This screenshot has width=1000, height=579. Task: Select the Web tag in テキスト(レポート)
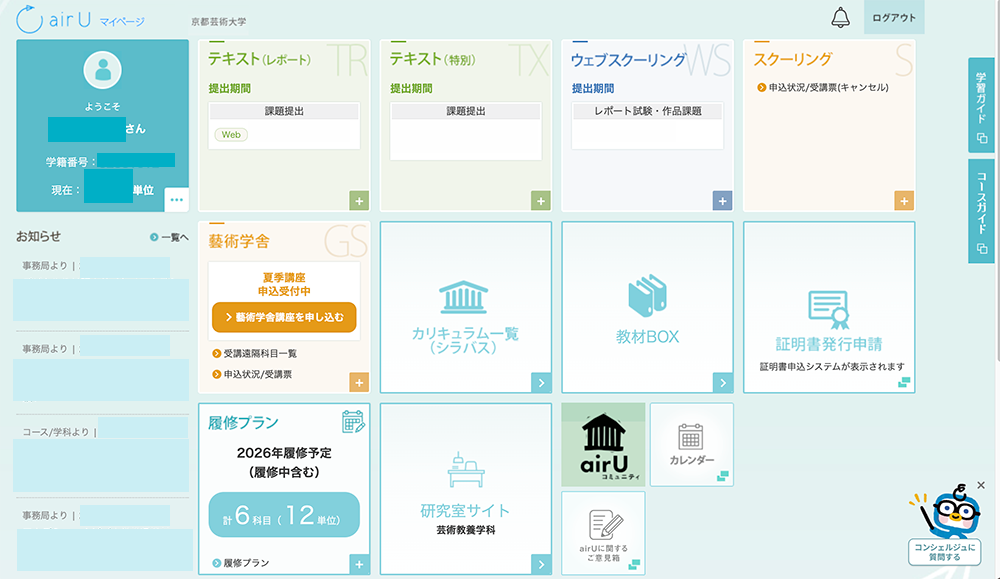point(231,135)
